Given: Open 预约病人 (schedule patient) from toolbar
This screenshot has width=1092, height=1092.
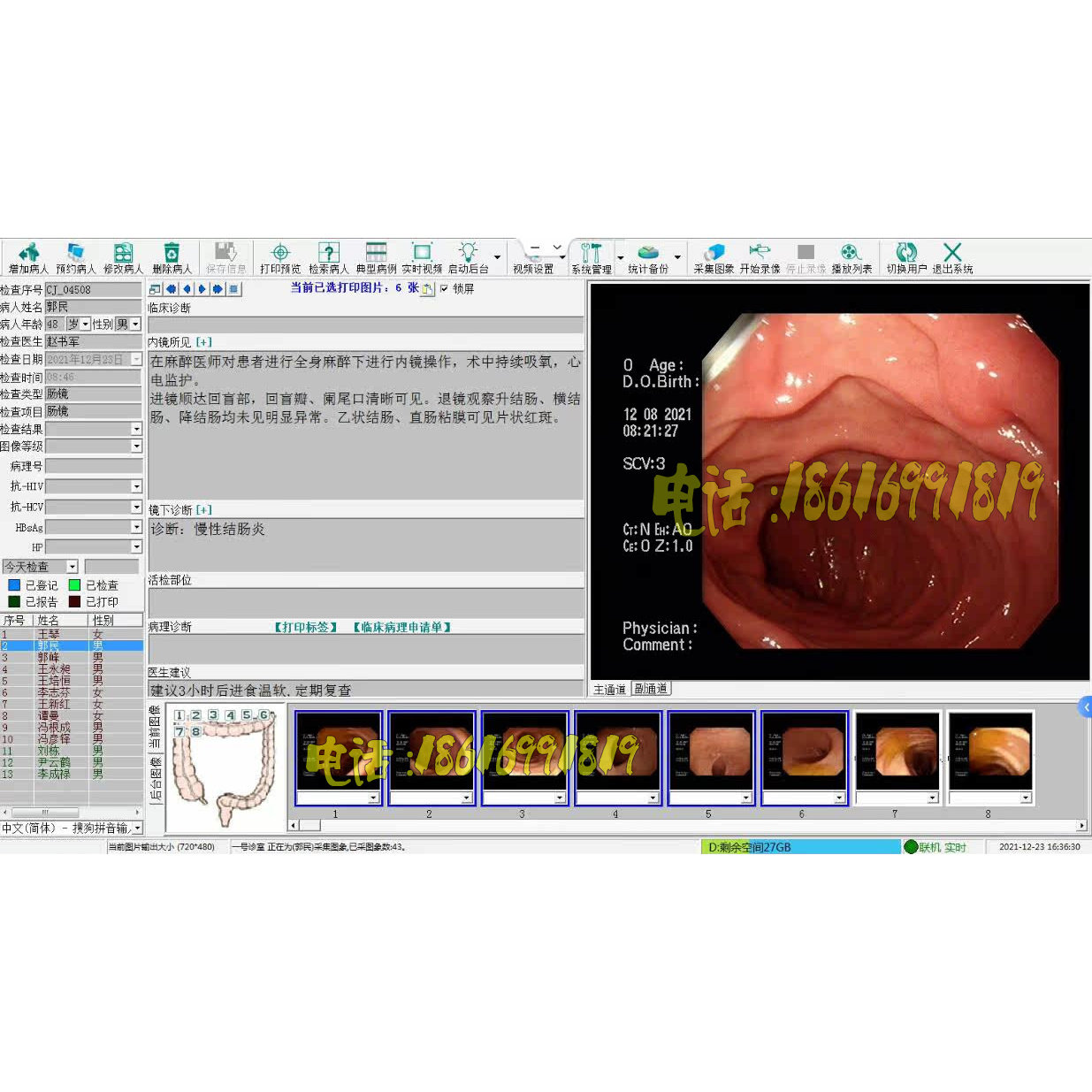Looking at the screenshot, I should 75,257.
